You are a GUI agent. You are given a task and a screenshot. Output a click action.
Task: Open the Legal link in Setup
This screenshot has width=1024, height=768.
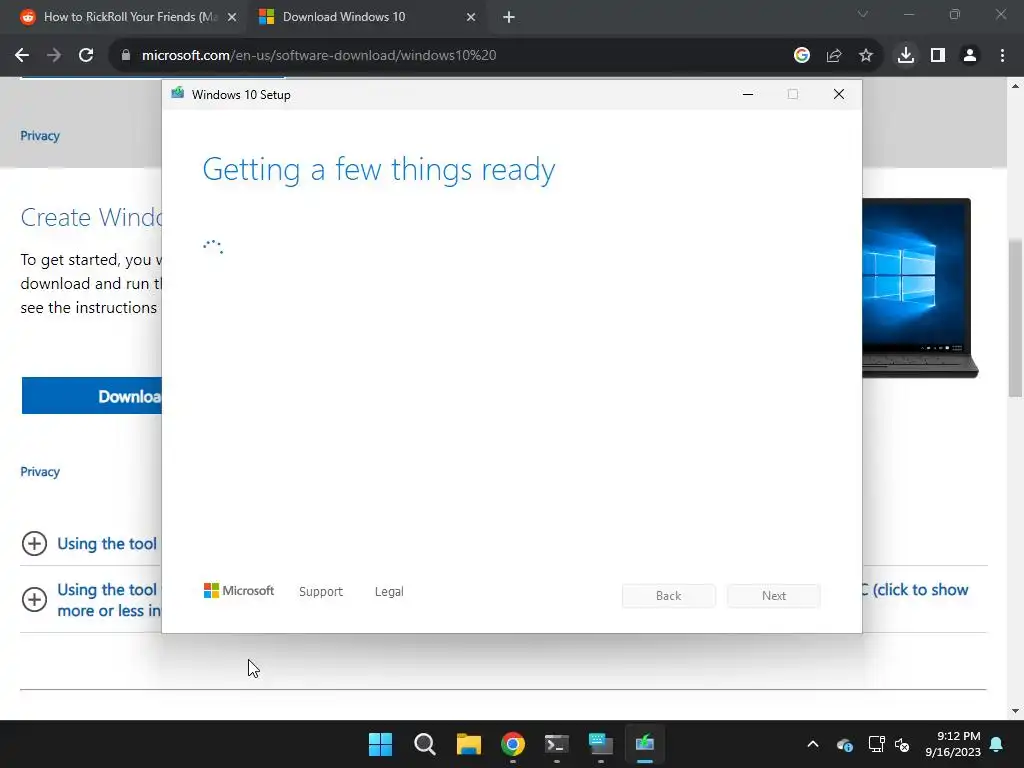pyautogui.click(x=389, y=592)
